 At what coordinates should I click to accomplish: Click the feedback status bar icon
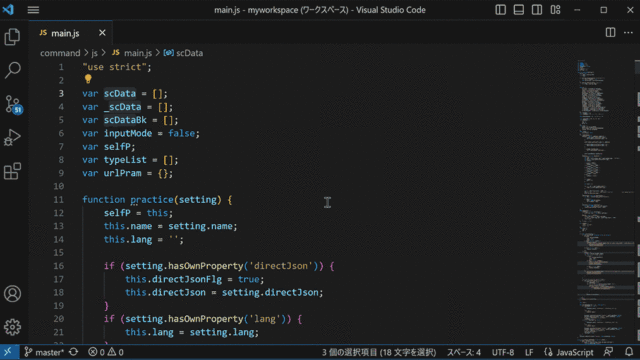(609, 352)
